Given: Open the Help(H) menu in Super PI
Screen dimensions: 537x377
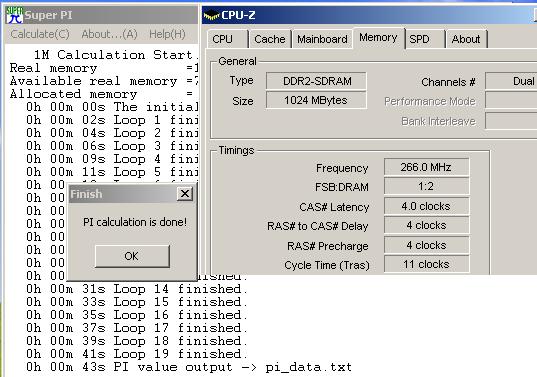Looking at the screenshot, I should (167, 34).
